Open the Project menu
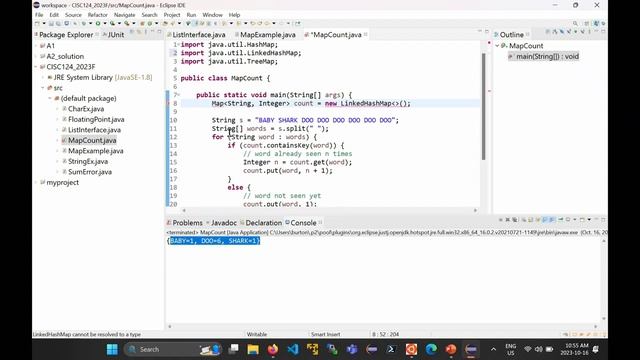This screenshot has height=360, width=640. click(172, 15)
